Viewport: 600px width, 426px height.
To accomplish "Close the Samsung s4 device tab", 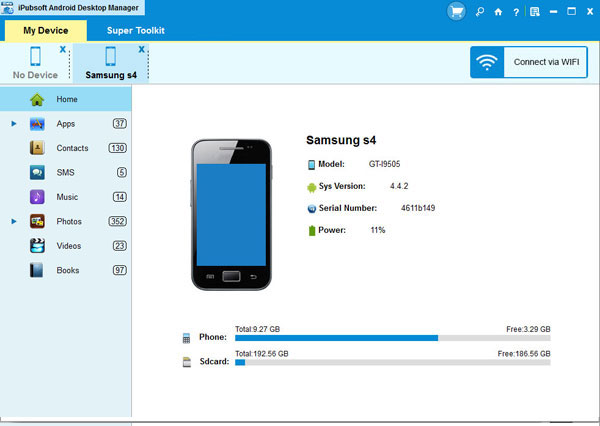I will pyautogui.click(x=142, y=49).
